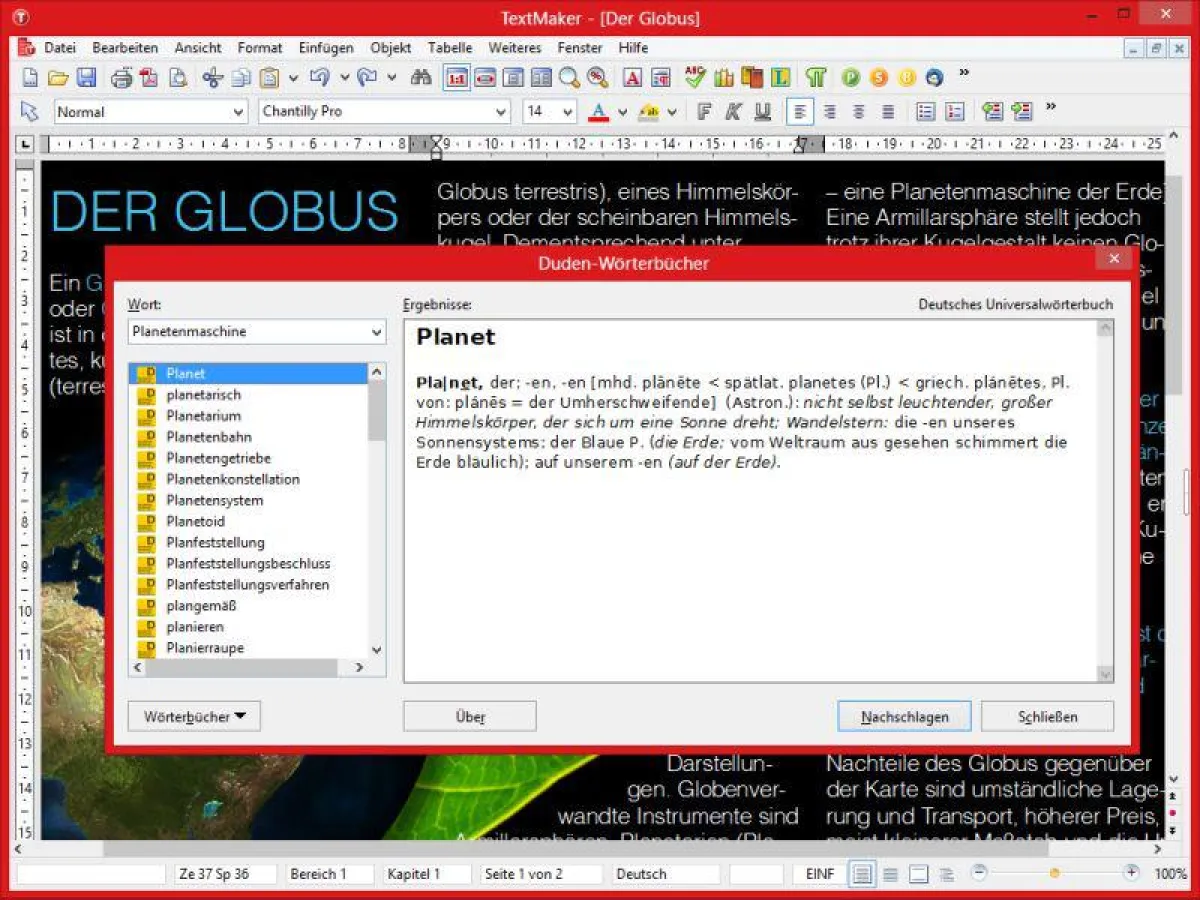Click the Undo arrow icon
1200x900 pixels.
[x=319, y=77]
